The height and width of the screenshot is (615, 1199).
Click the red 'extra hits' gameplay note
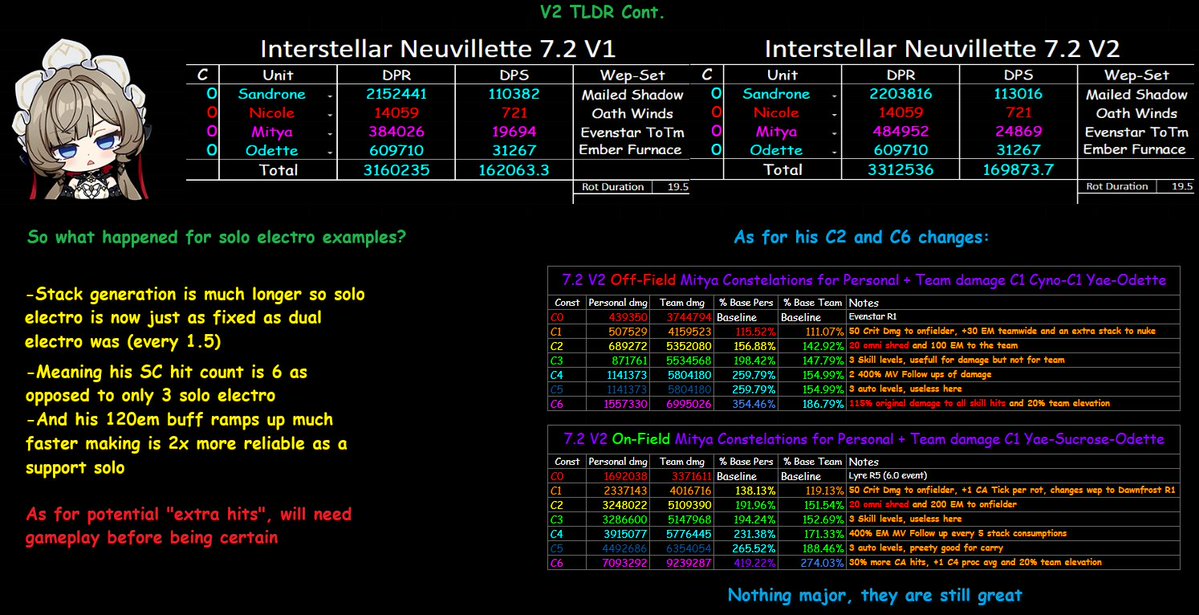(x=189, y=526)
